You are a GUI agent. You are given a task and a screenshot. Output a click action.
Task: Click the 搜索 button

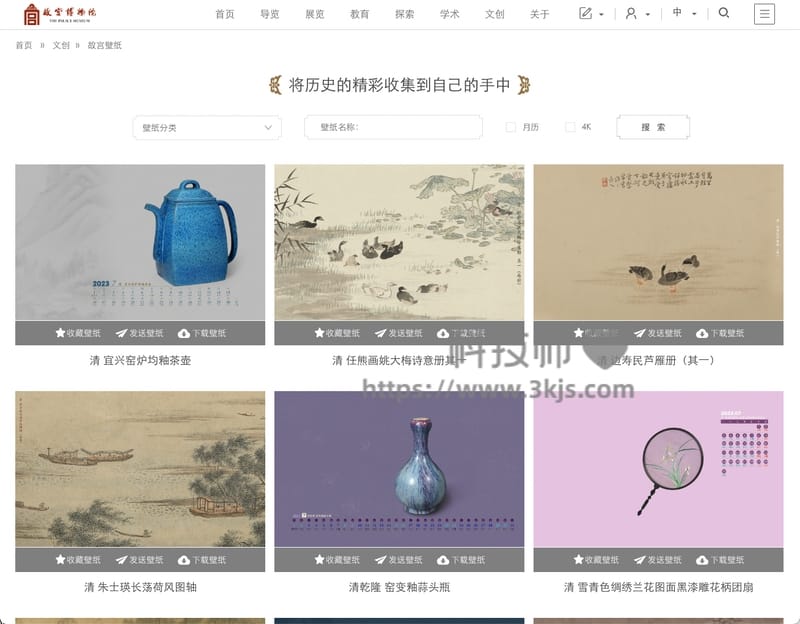click(653, 127)
